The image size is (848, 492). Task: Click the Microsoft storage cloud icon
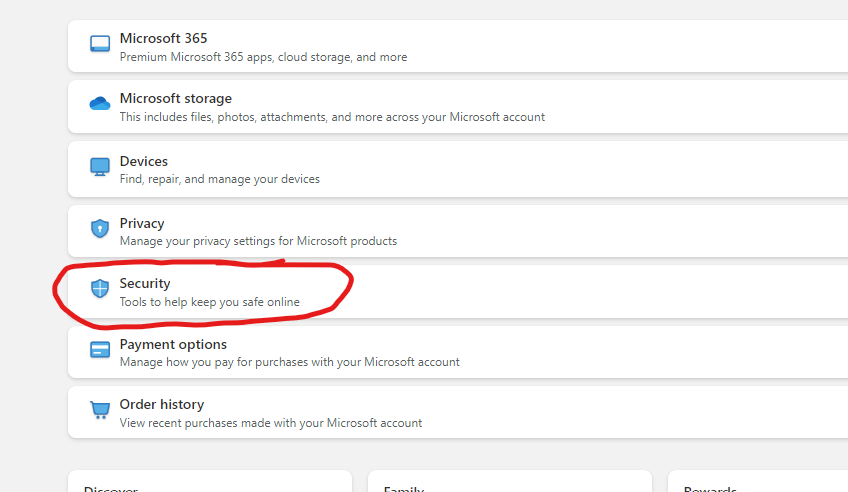point(100,103)
